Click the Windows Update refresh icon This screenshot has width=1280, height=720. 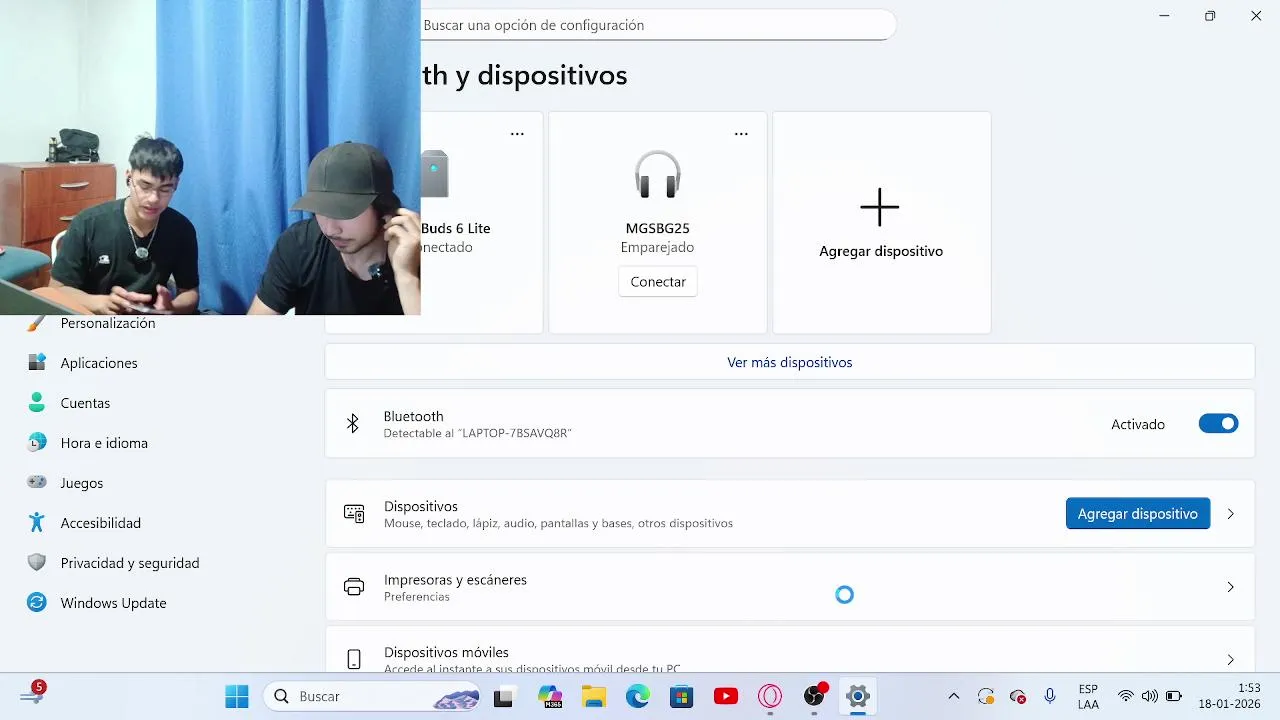(37, 602)
